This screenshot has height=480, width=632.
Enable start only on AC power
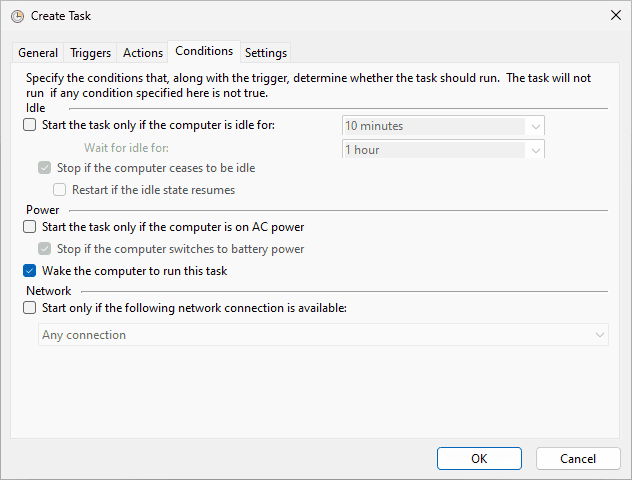tap(30, 227)
